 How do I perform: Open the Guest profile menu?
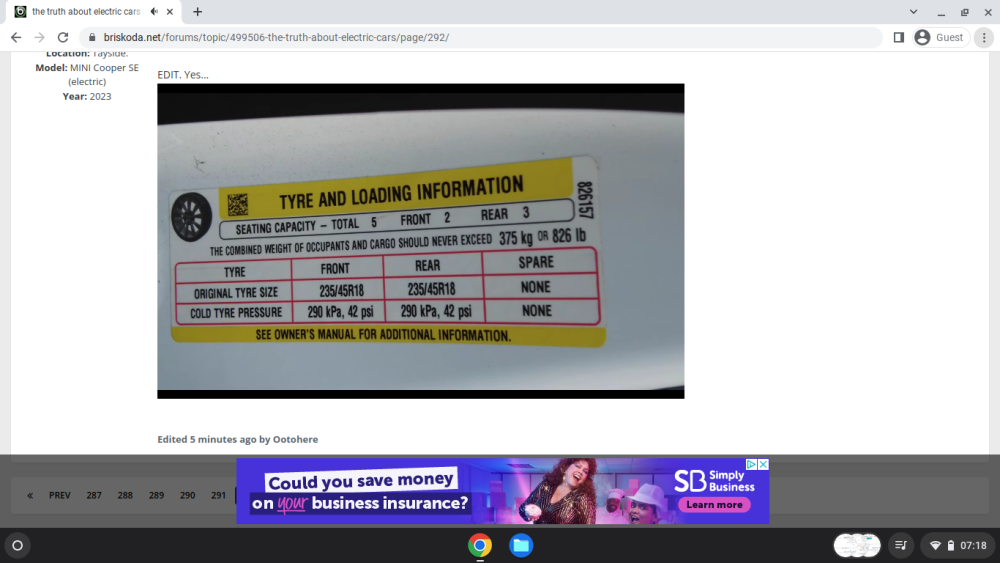pyautogui.click(x=941, y=38)
